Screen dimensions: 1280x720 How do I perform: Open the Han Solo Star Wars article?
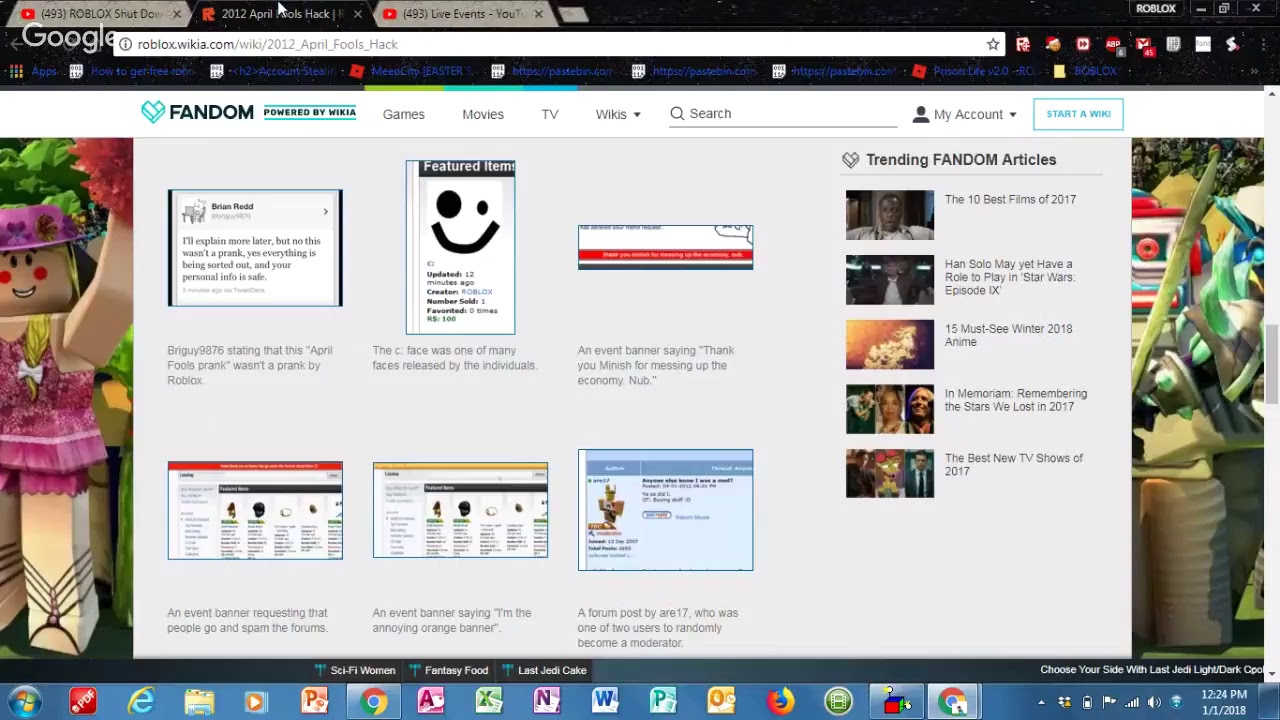[1010, 277]
